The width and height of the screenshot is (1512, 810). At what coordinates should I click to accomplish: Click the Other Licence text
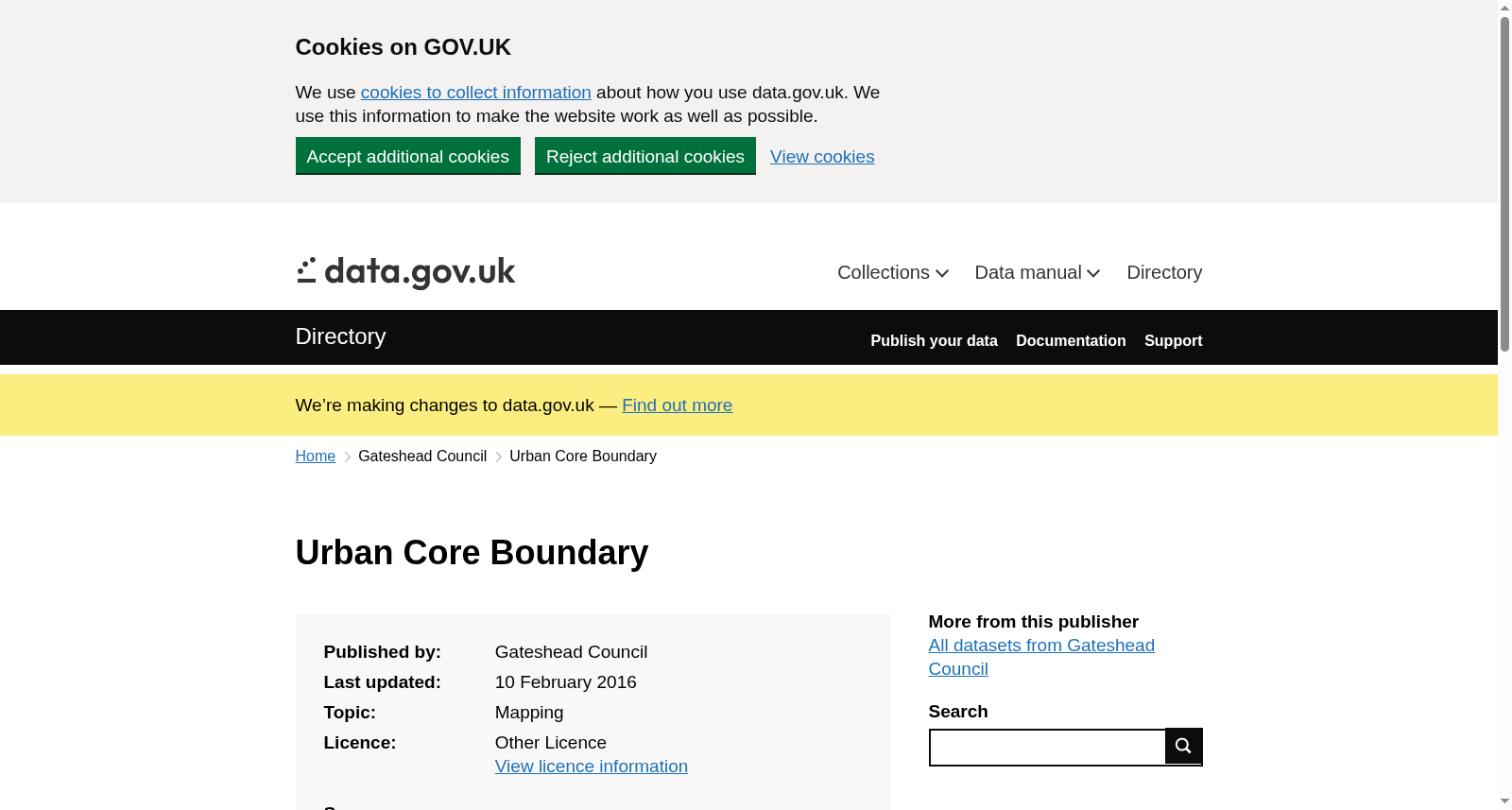551,743
